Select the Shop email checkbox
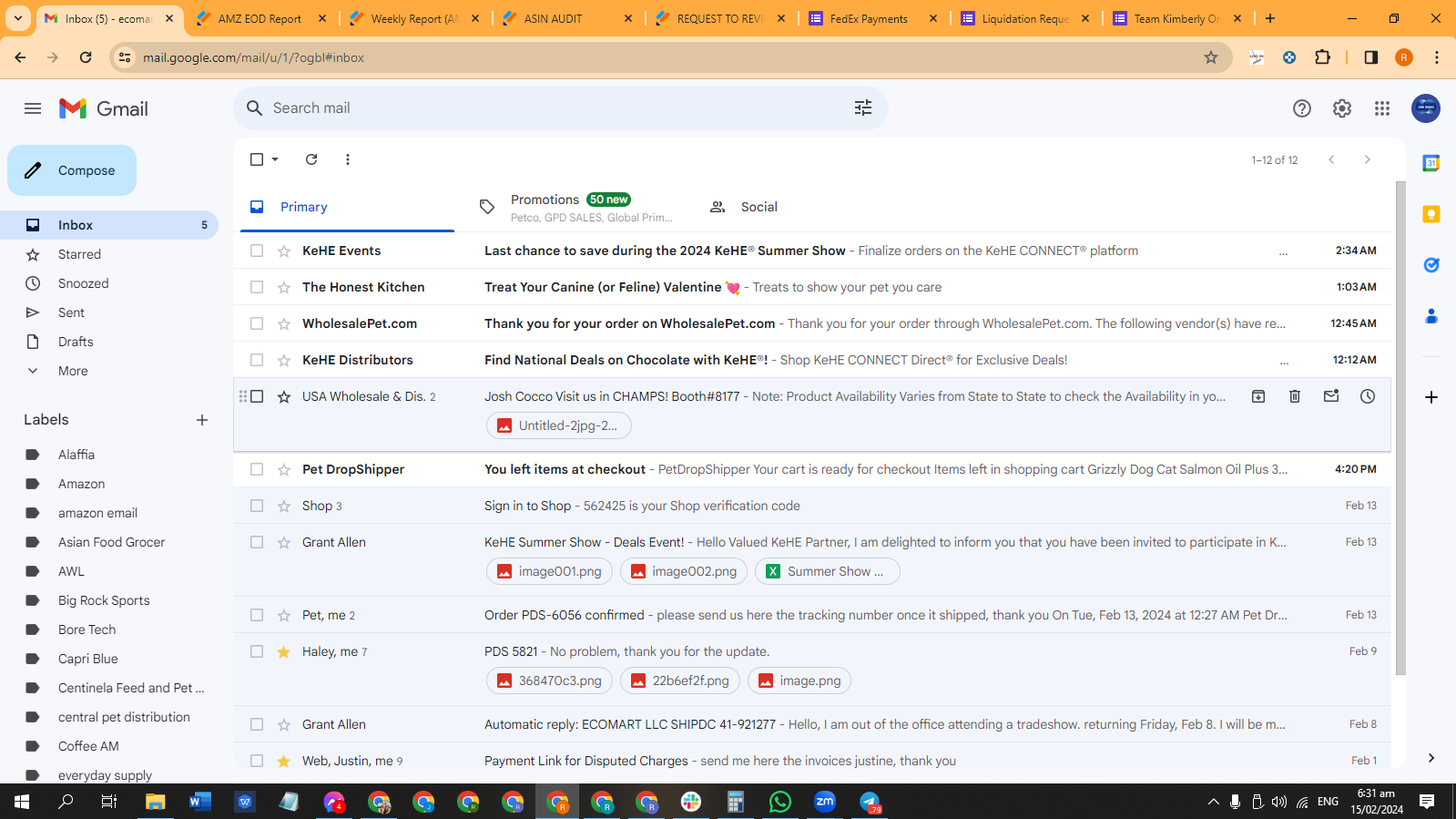The height and width of the screenshot is (819, 1456). coord(257,506)
